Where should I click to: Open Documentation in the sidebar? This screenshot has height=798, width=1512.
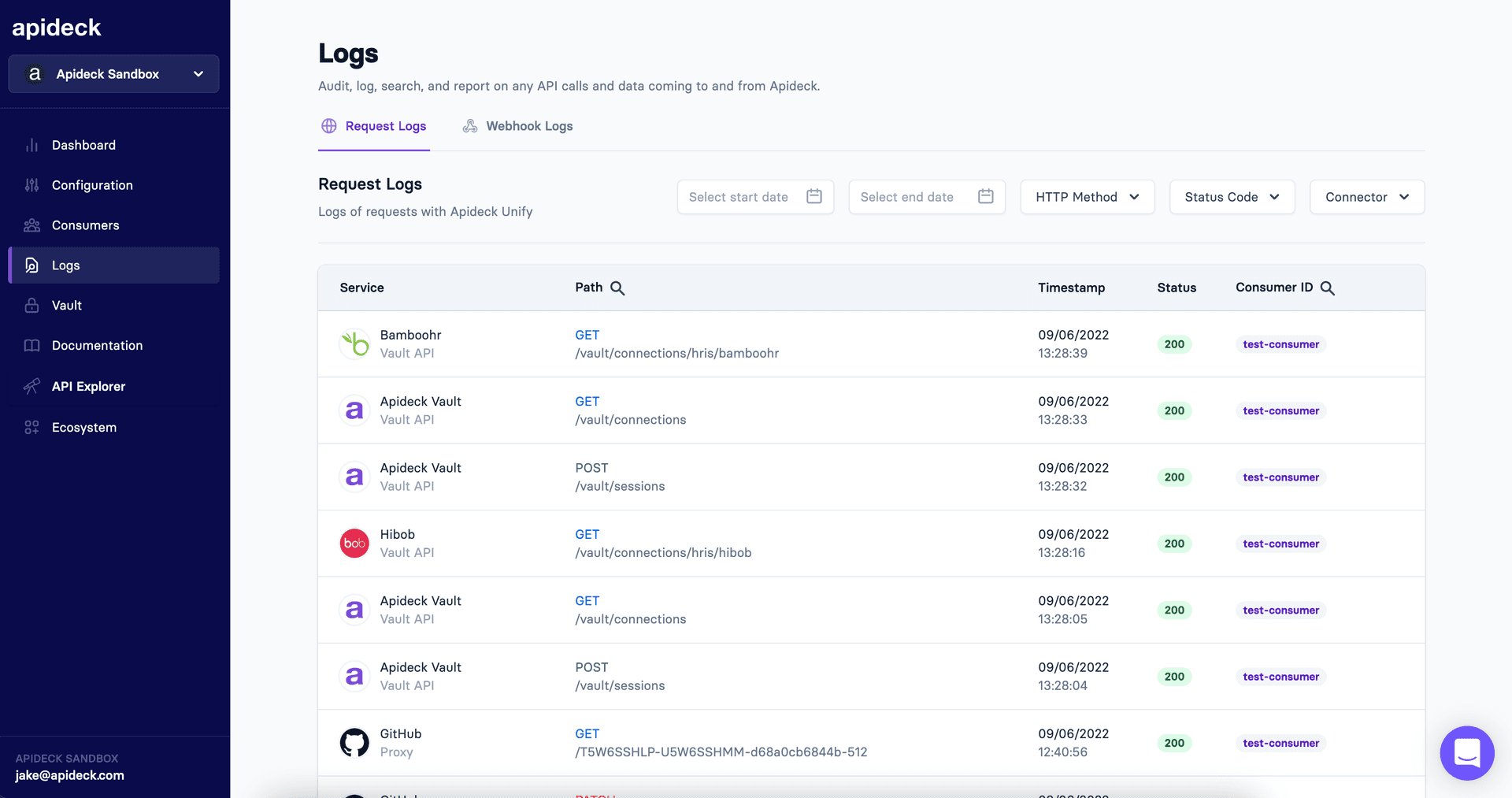[x=113, y=345]
